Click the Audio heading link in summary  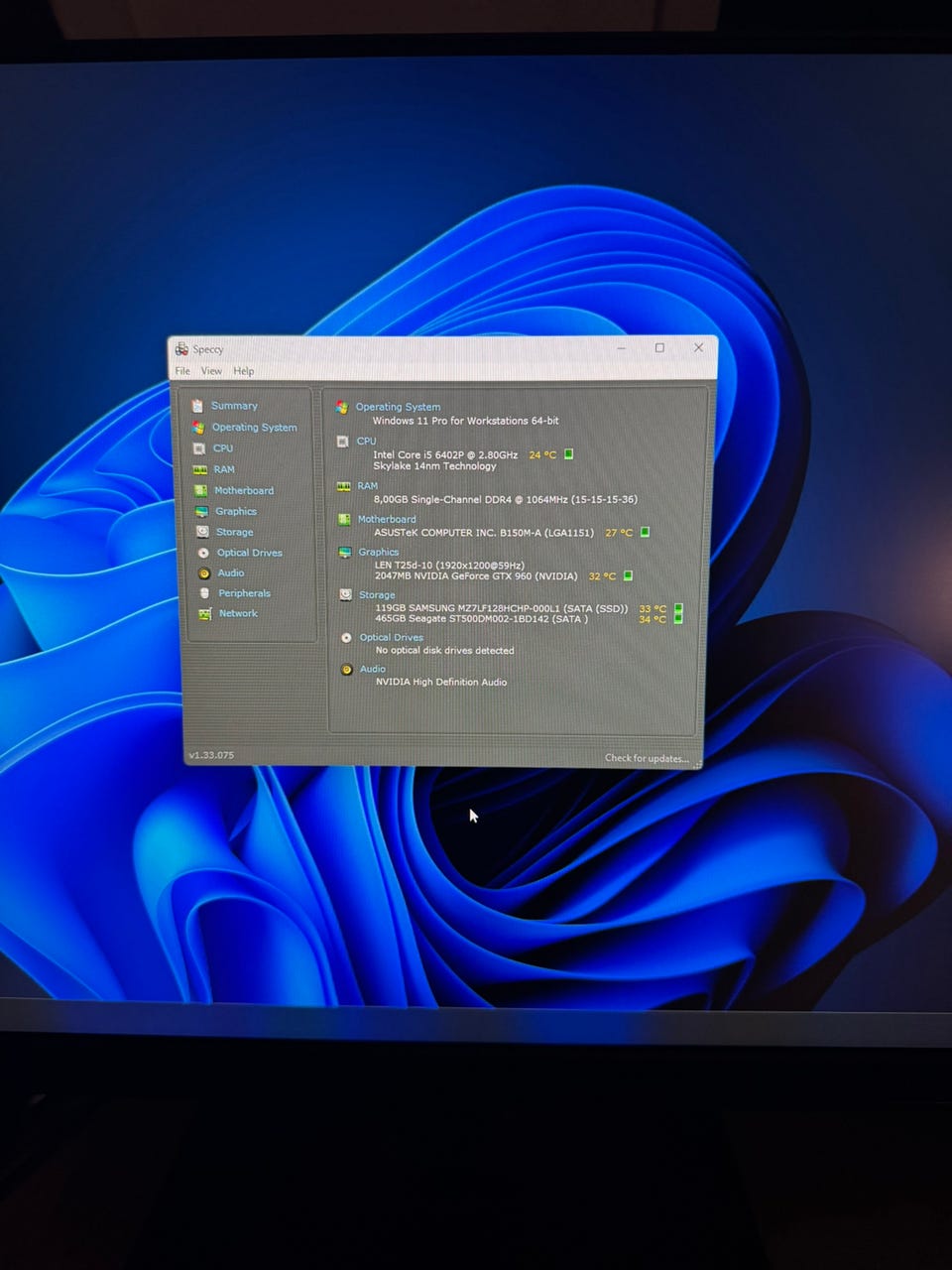(373, 670)
